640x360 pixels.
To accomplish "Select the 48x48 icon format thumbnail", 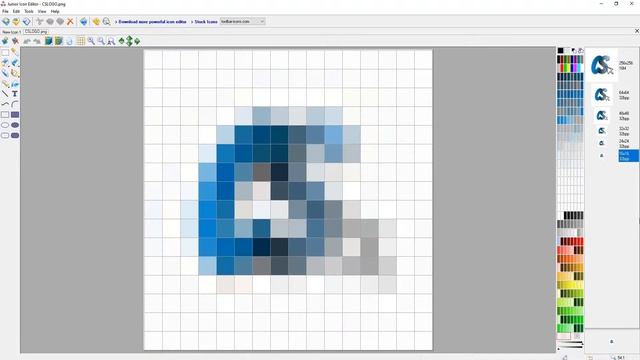I will [602, 116].
